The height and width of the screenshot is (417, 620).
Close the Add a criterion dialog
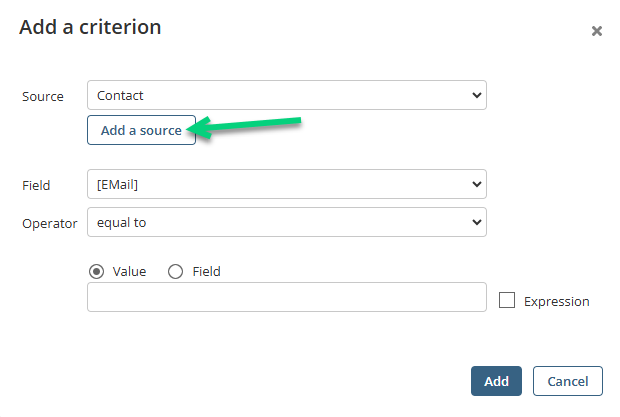pos(597,31)
